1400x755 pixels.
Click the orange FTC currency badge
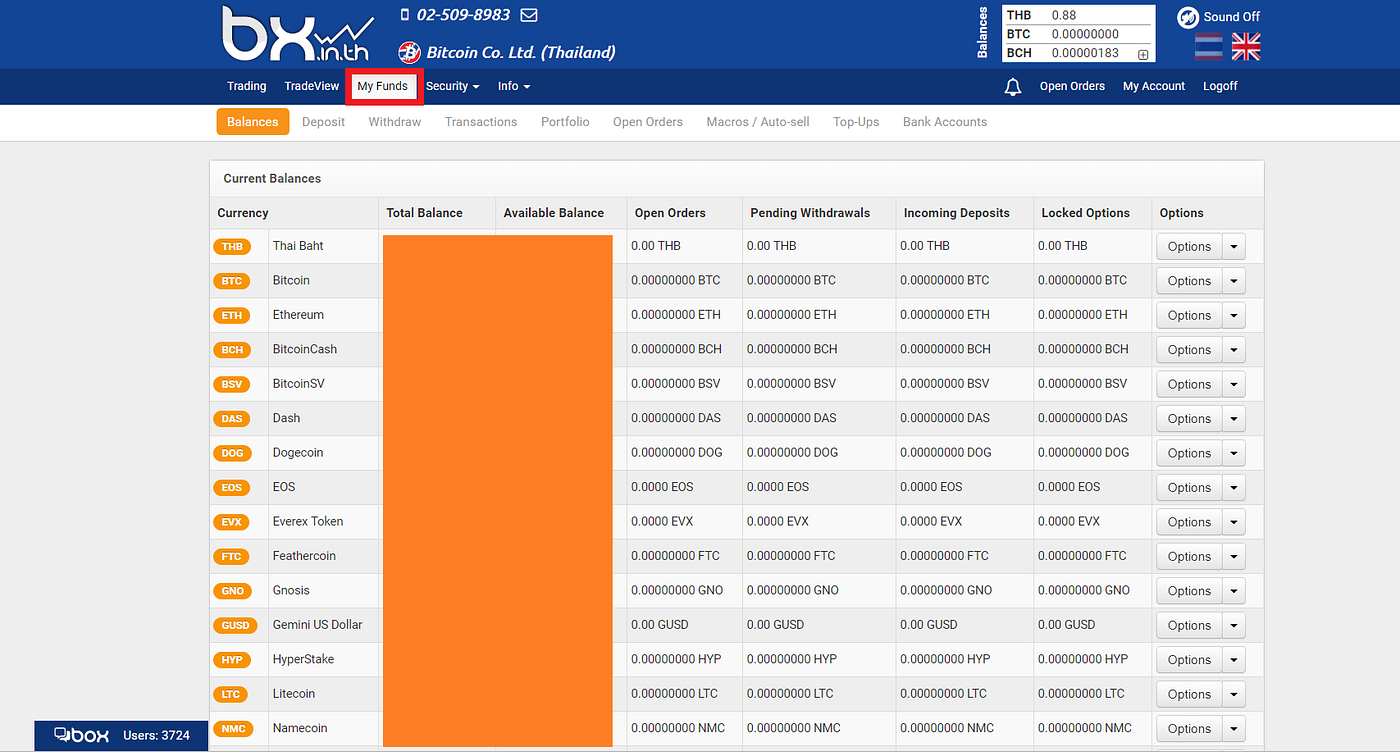(x=232, y=556)
